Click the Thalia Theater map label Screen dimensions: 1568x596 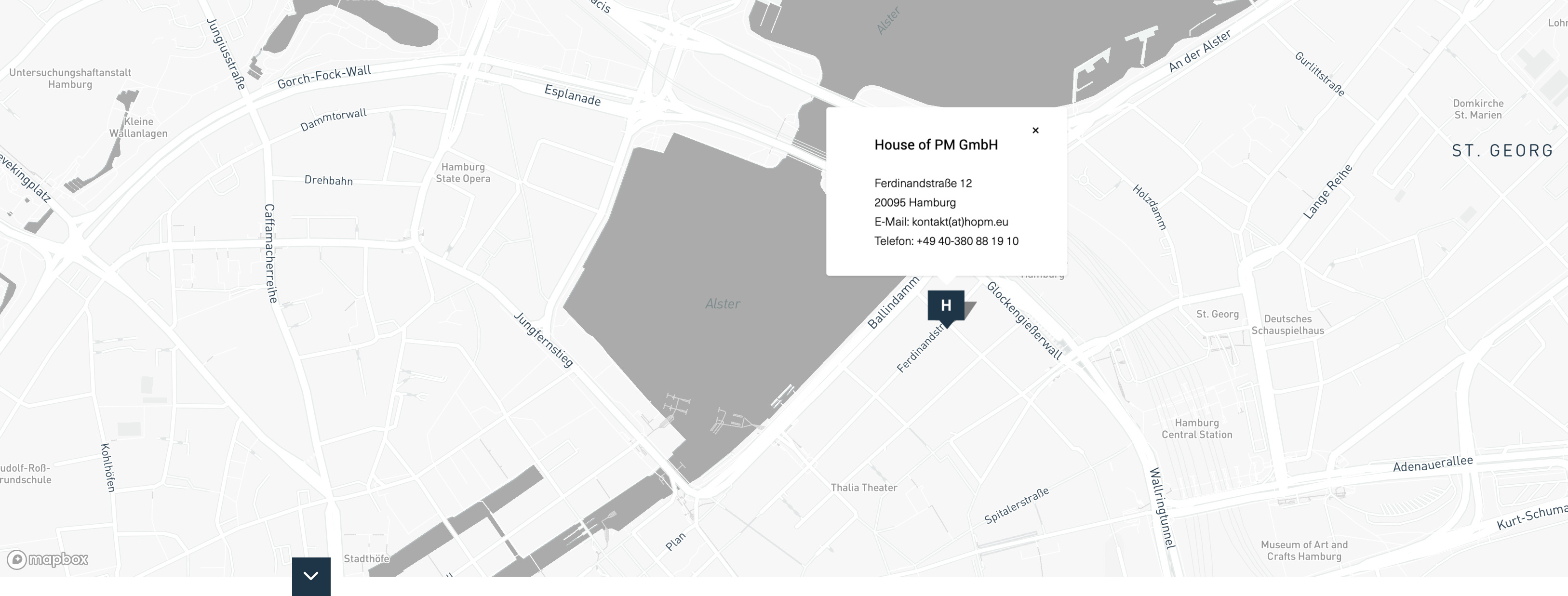(x=863, y=488)
